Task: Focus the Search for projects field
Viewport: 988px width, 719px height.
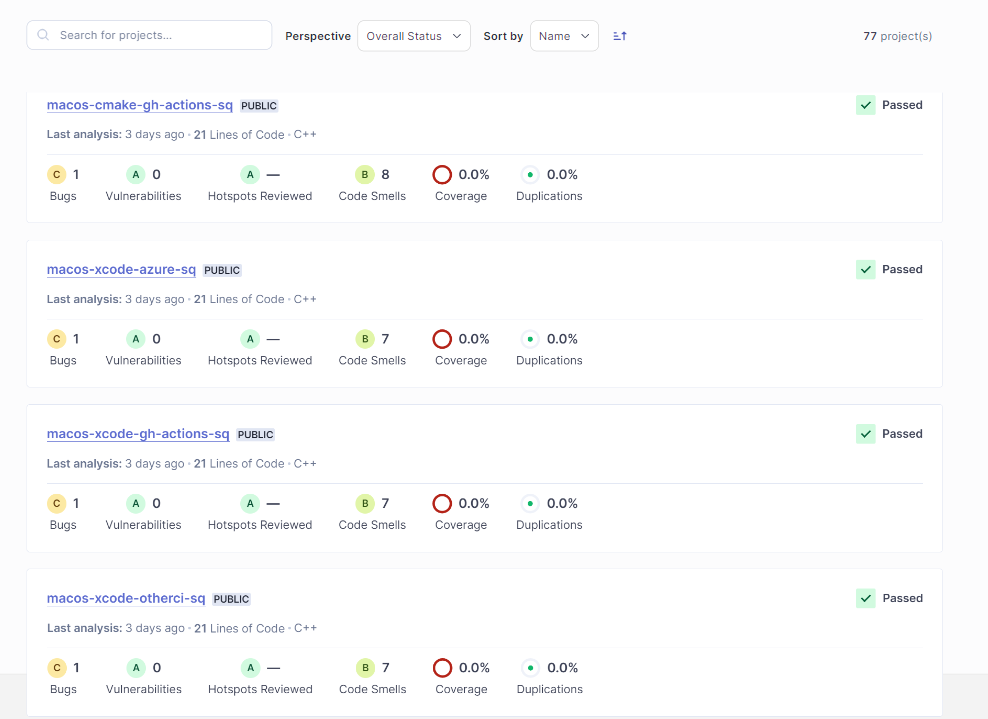Action: [149, 35]
